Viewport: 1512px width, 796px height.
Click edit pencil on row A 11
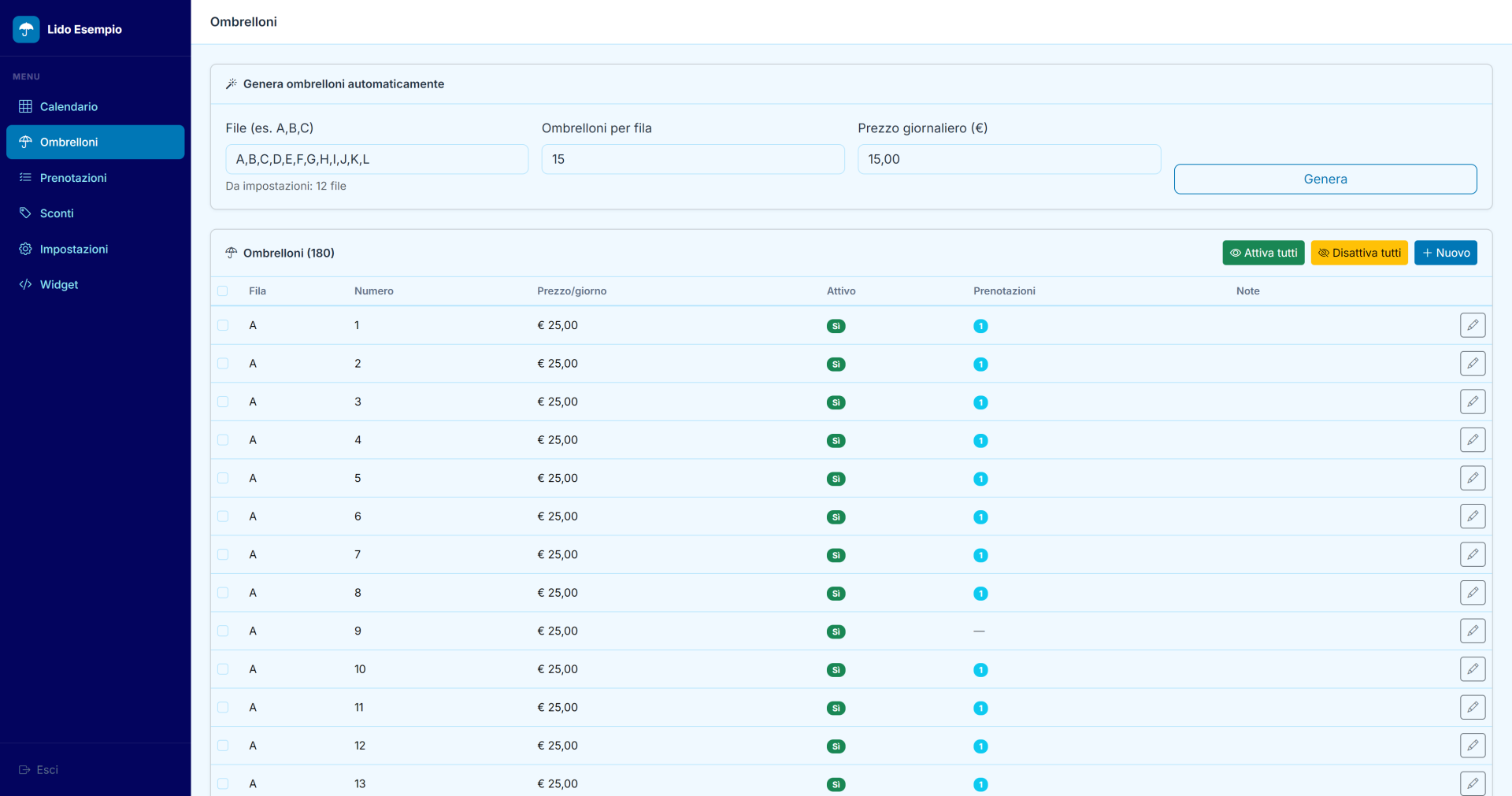point(1473,707)
